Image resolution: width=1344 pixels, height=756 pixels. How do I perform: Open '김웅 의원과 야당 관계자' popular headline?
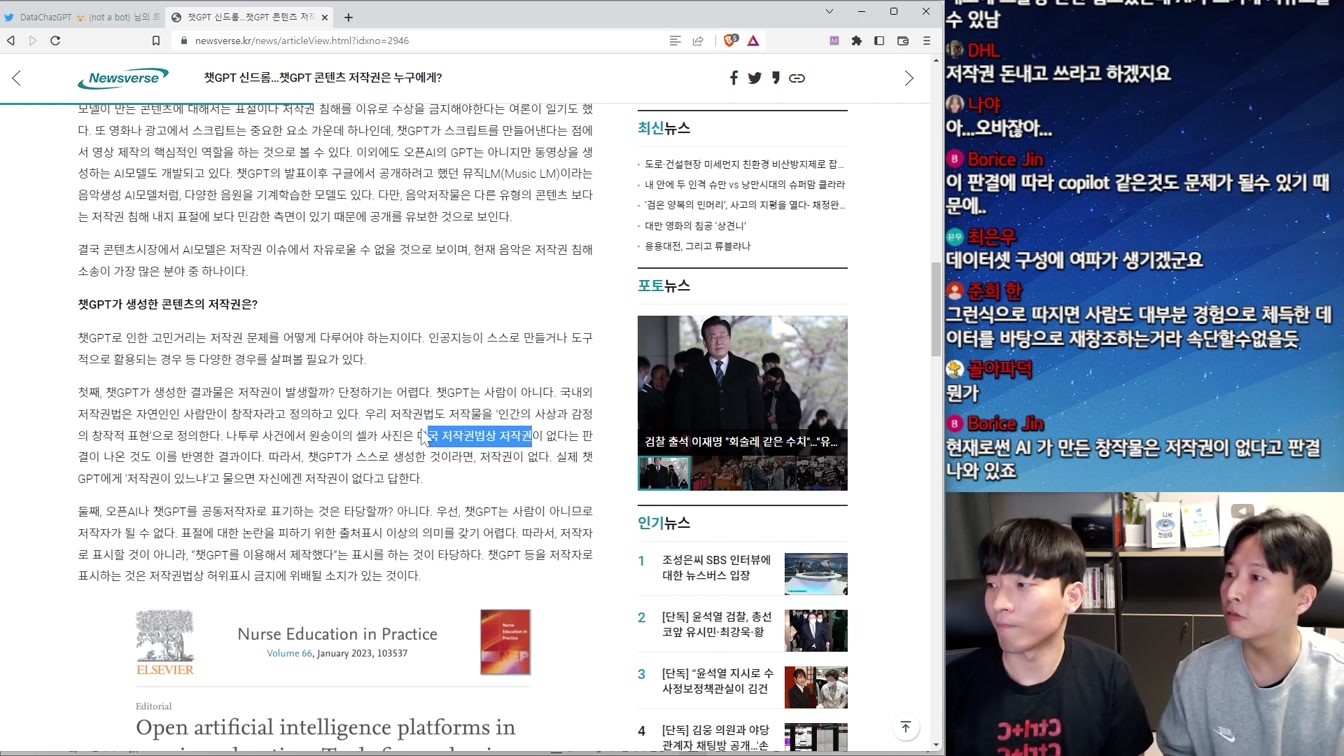coord(715,738)
